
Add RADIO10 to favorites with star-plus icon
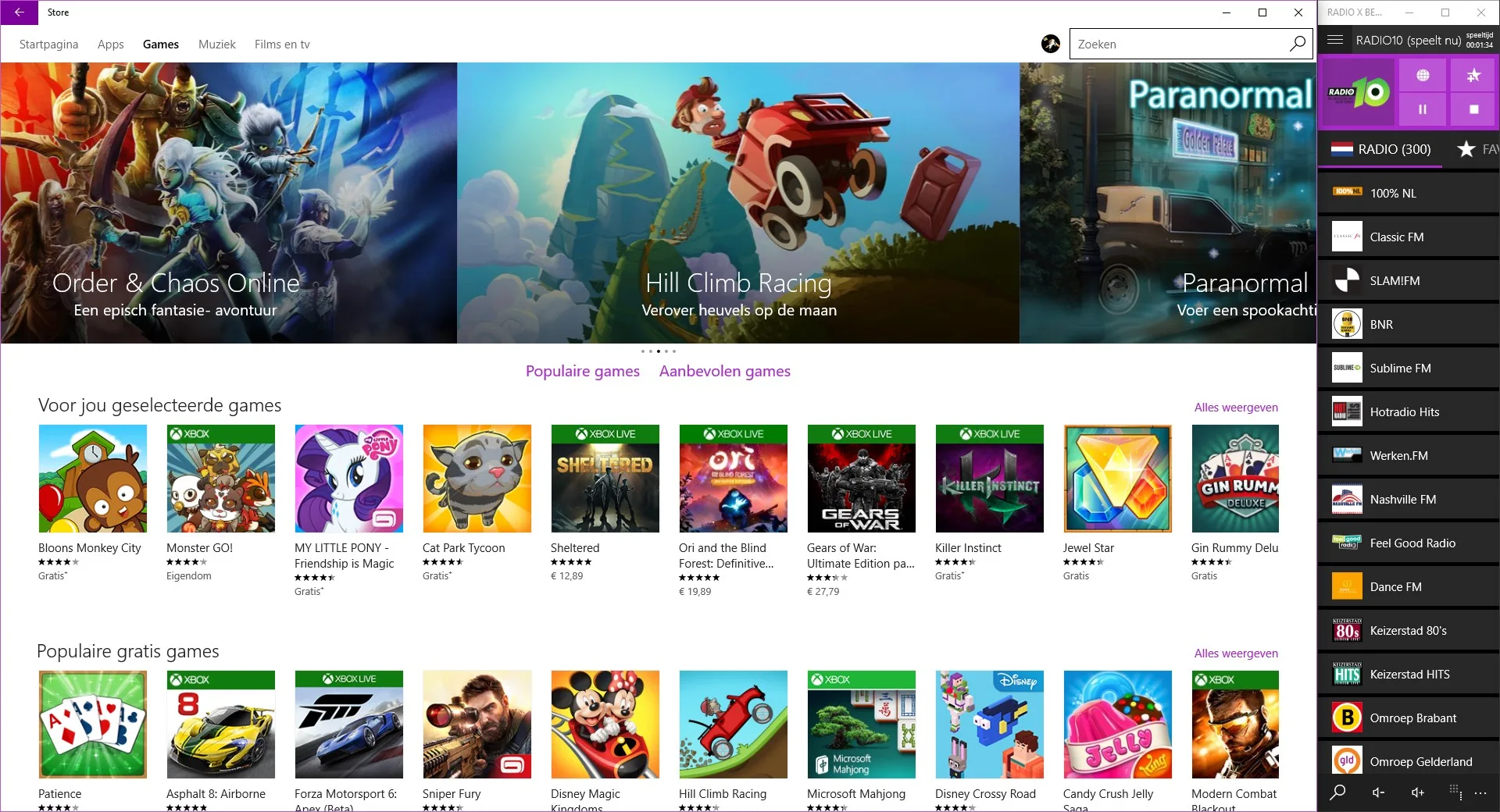click(x=1473, y=75)
